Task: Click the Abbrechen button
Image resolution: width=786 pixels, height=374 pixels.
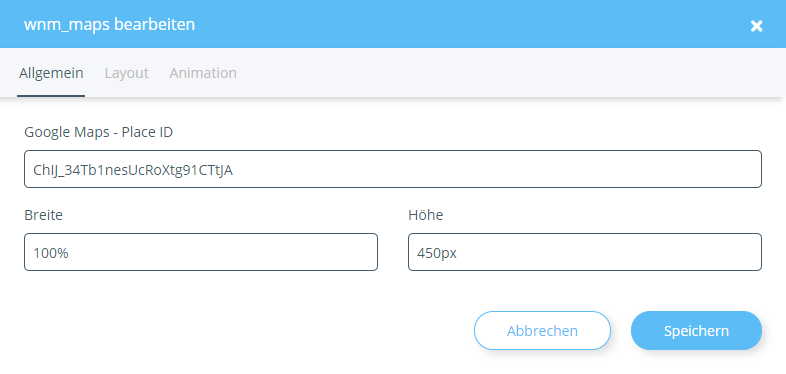Action: 542,330
